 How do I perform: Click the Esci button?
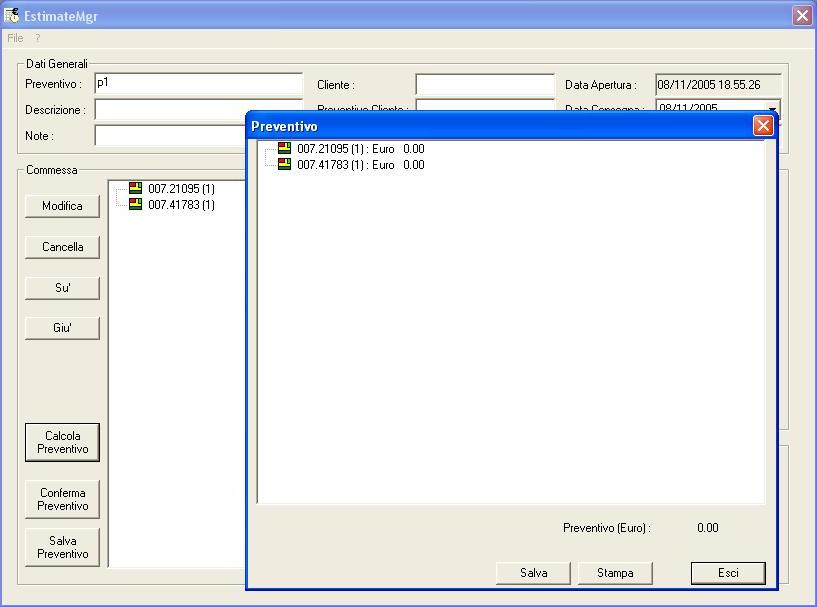pos(728,573)
